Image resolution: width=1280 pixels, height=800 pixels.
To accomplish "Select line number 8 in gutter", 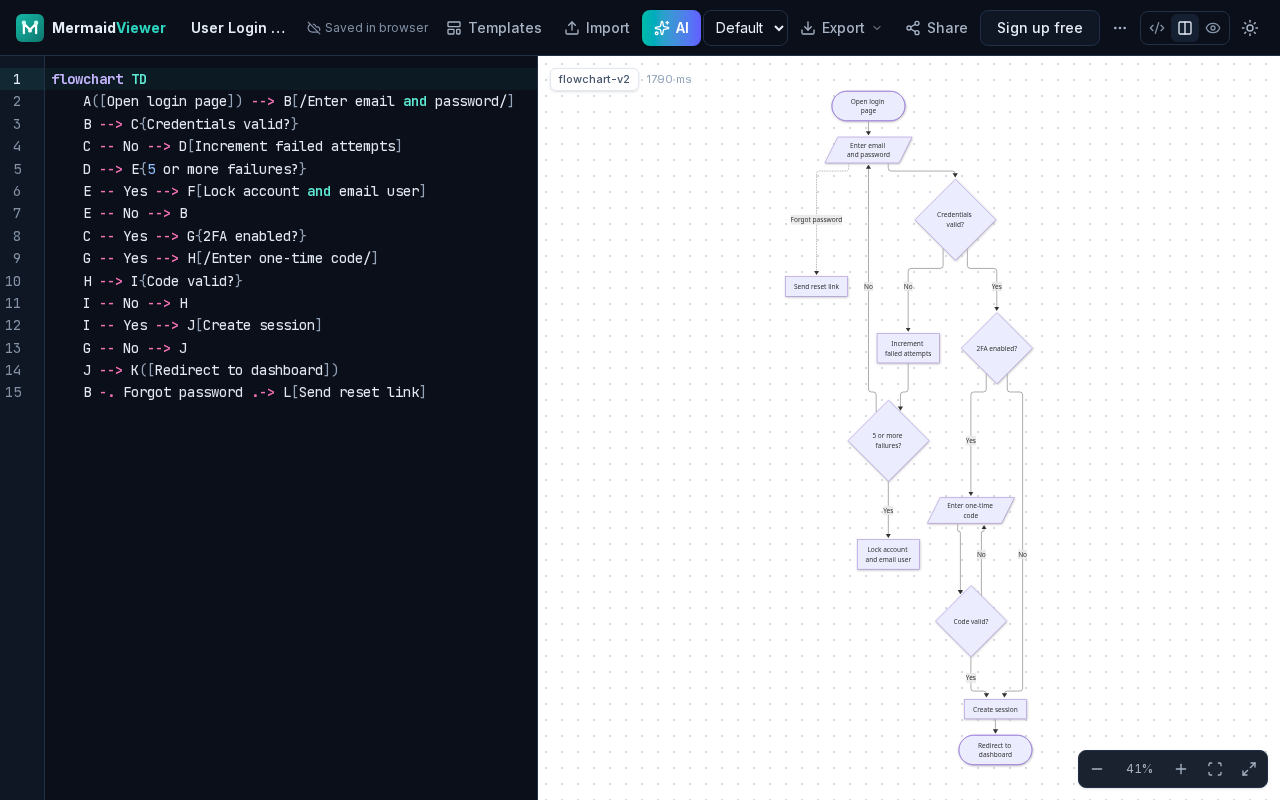I will pyautogui.click(x=17, y=236).
